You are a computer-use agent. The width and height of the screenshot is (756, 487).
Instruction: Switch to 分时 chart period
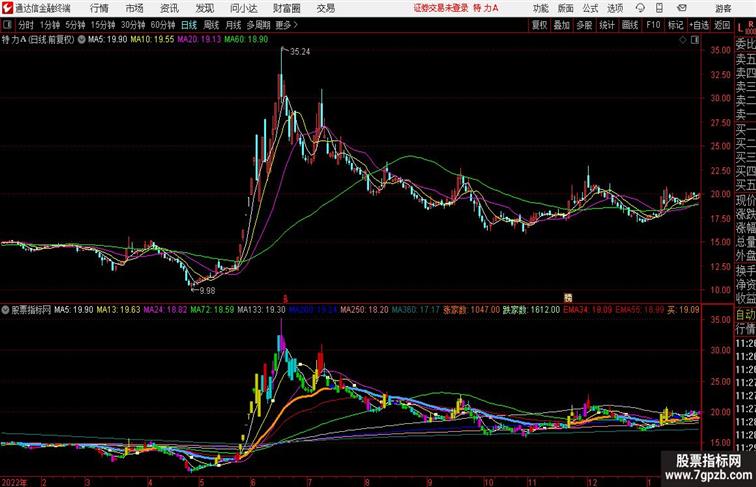pyautogui.click(x=26, y=25)
